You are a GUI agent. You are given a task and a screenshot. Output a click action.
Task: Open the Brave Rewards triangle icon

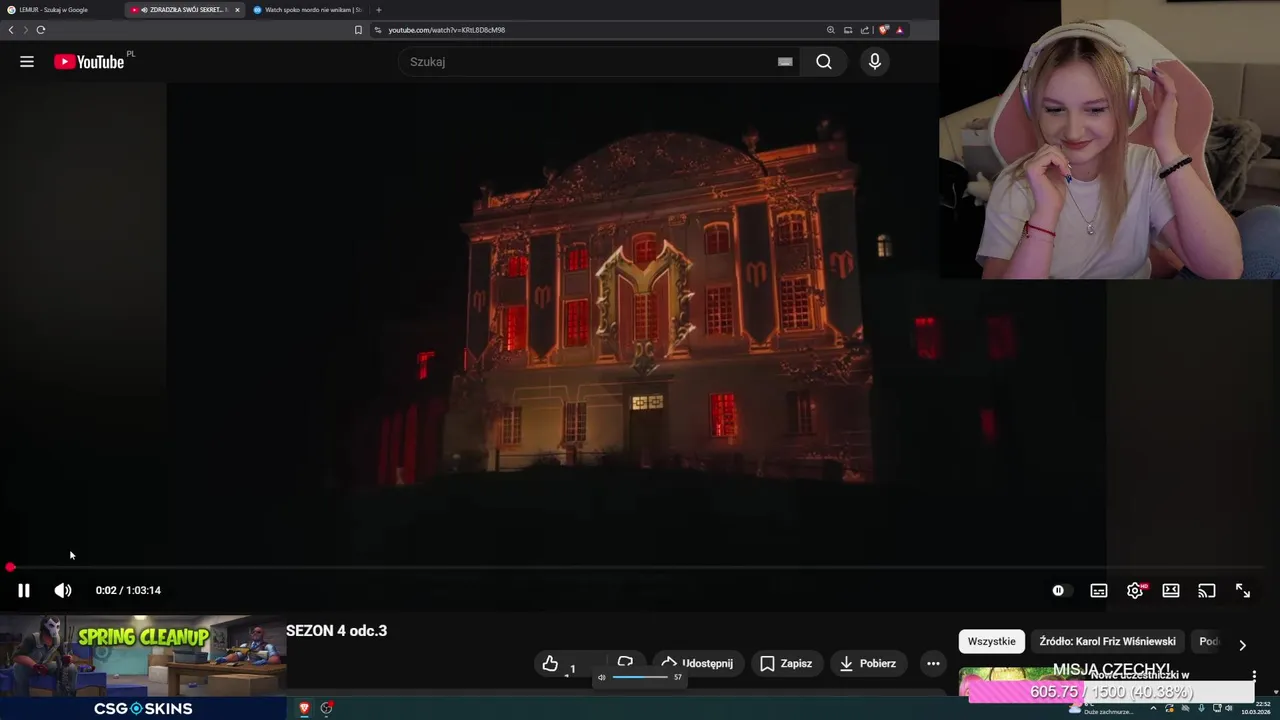click(899, 30)
